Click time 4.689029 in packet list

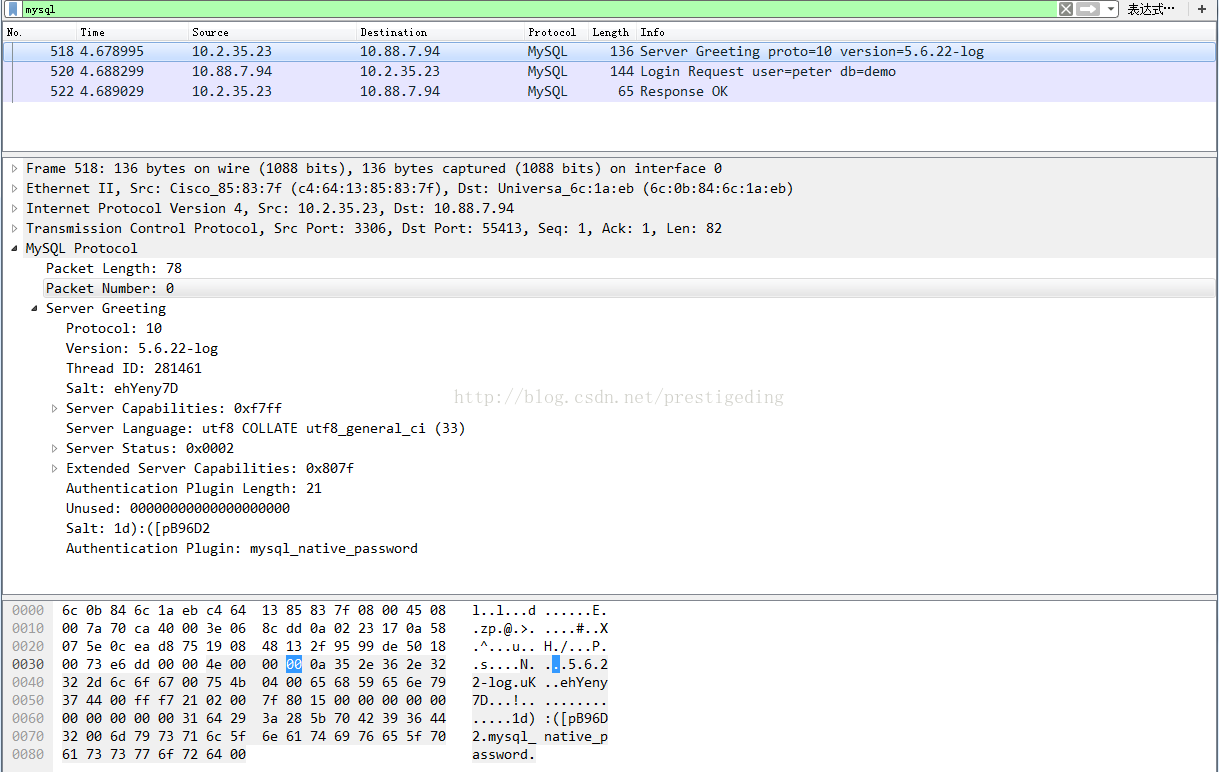pyautogui.click(x=112, y=91)
